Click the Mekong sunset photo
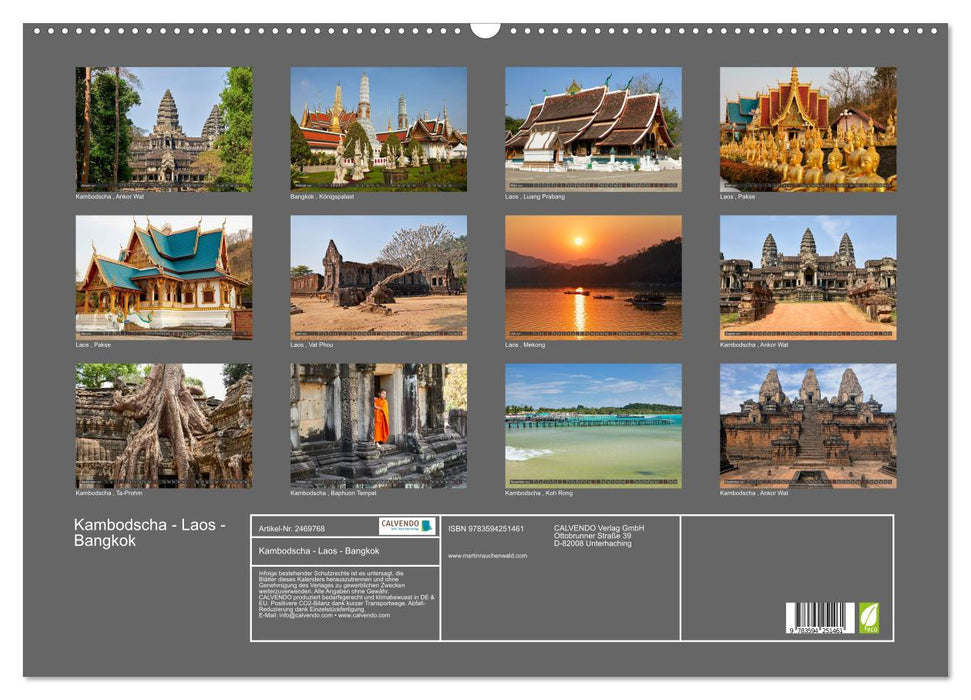971x700 pixels. click(x=593, y=277)
